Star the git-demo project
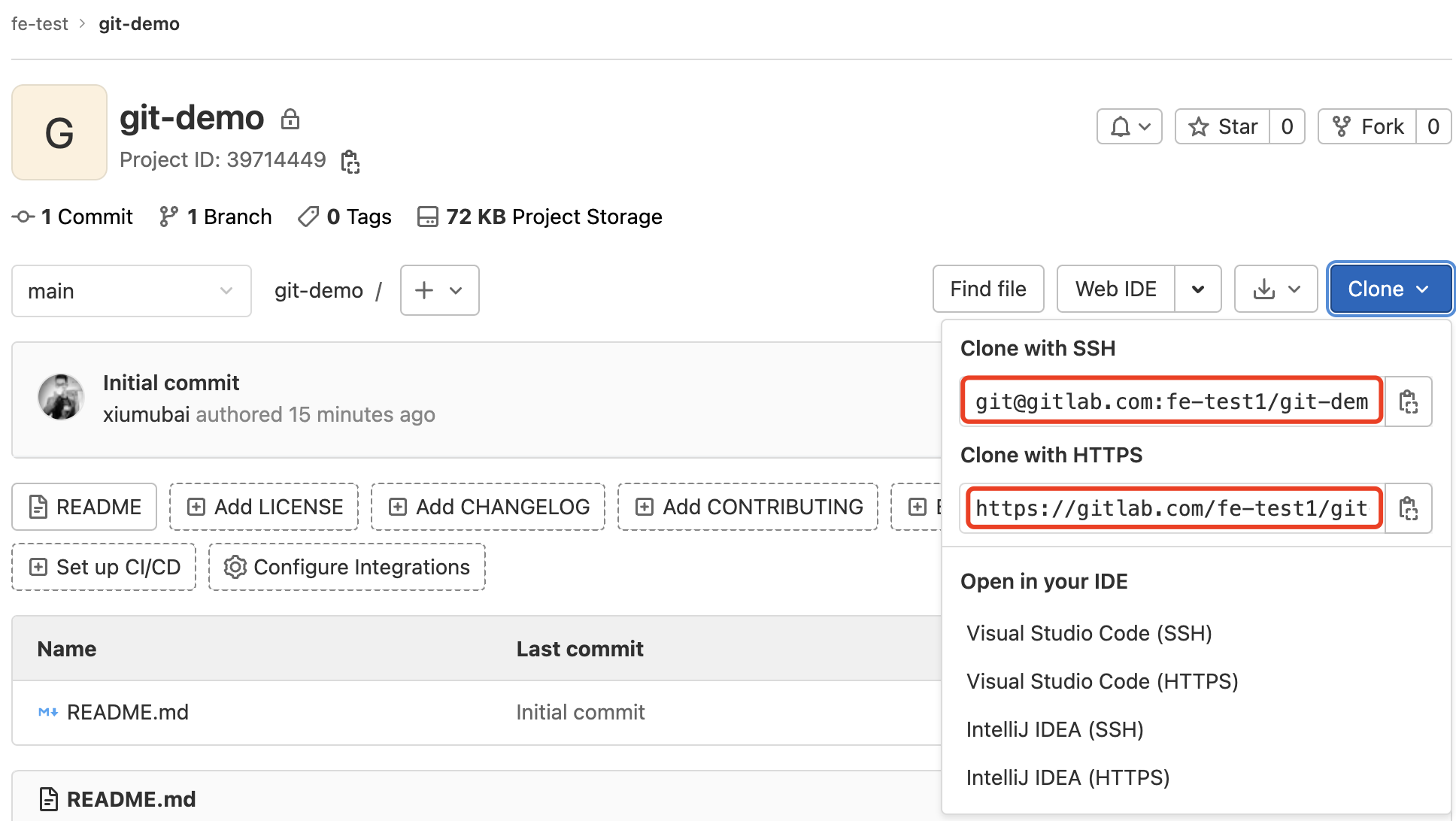The image size is (1456, 821). [1223, 126]
